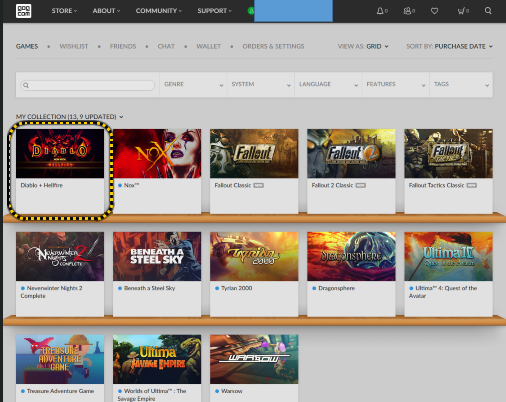The width and height of the screenshot is (506, 402).
Task: Open the VIEW AS: GRID dropdown
Action: pos(363,46)
